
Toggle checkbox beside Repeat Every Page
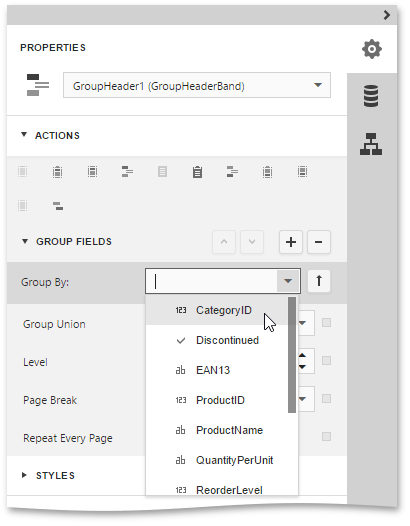pyautogui.click(x=326, y=436)
